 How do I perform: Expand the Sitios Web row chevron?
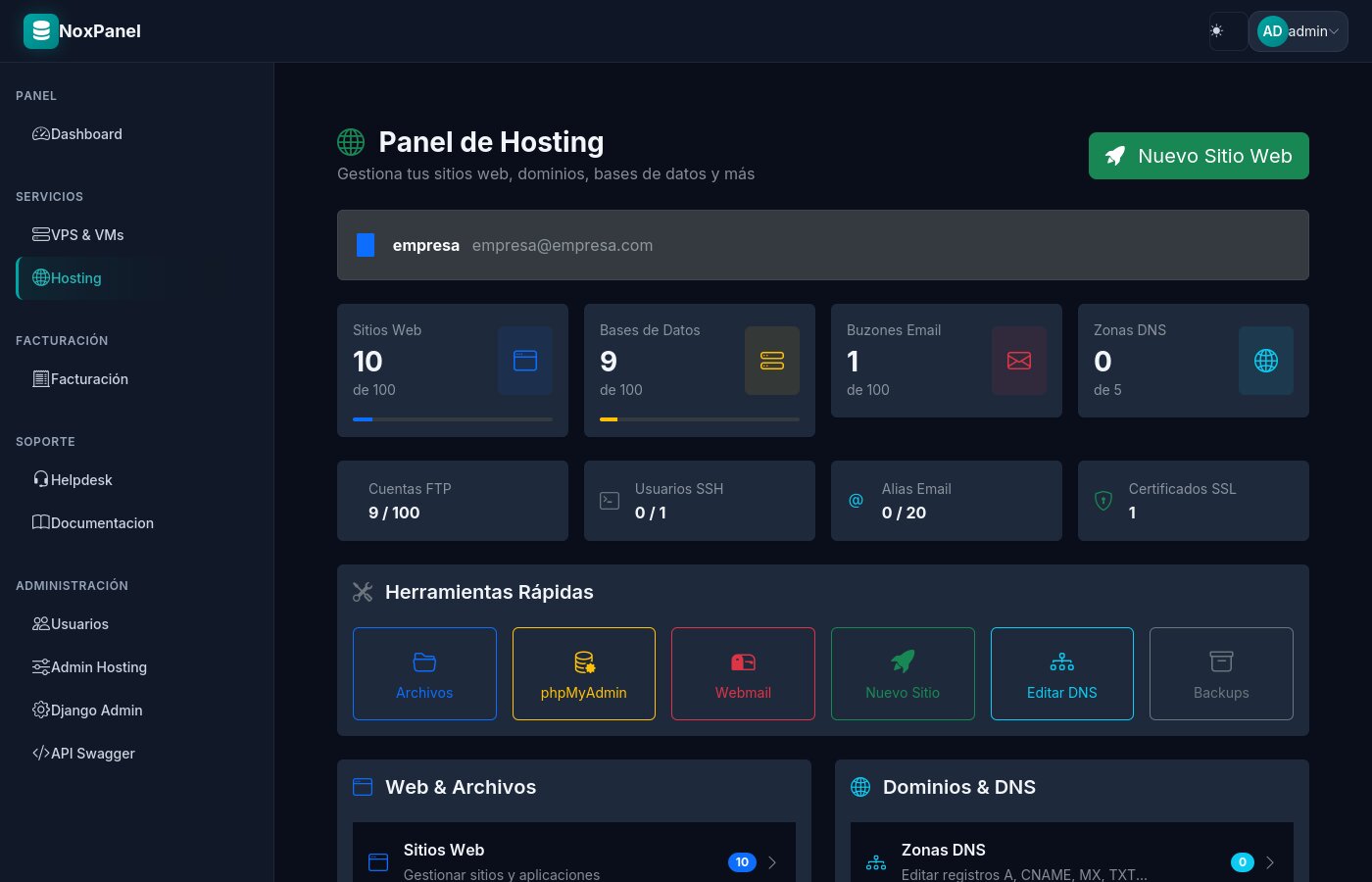[772, 862]
